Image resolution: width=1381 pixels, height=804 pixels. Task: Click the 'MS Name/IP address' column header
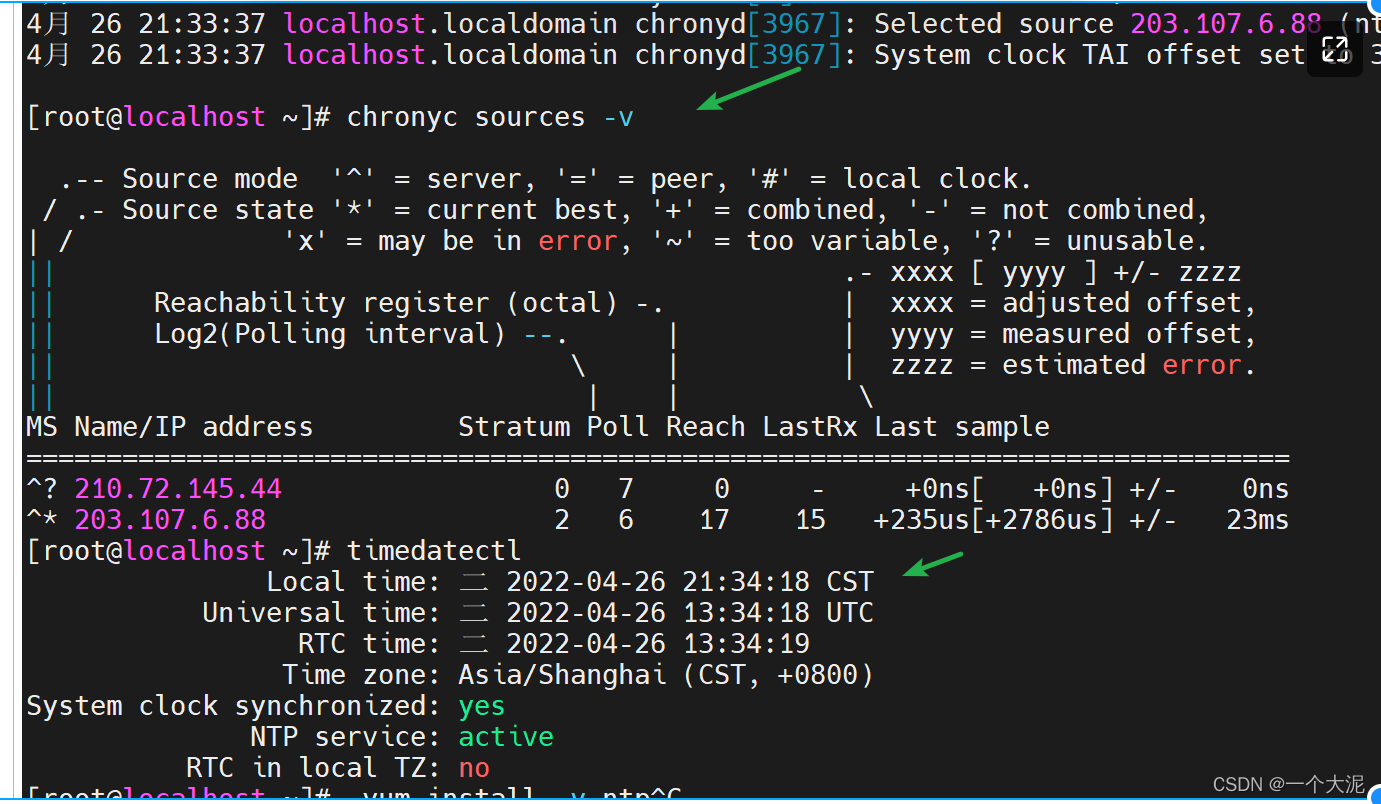(169, 427)
